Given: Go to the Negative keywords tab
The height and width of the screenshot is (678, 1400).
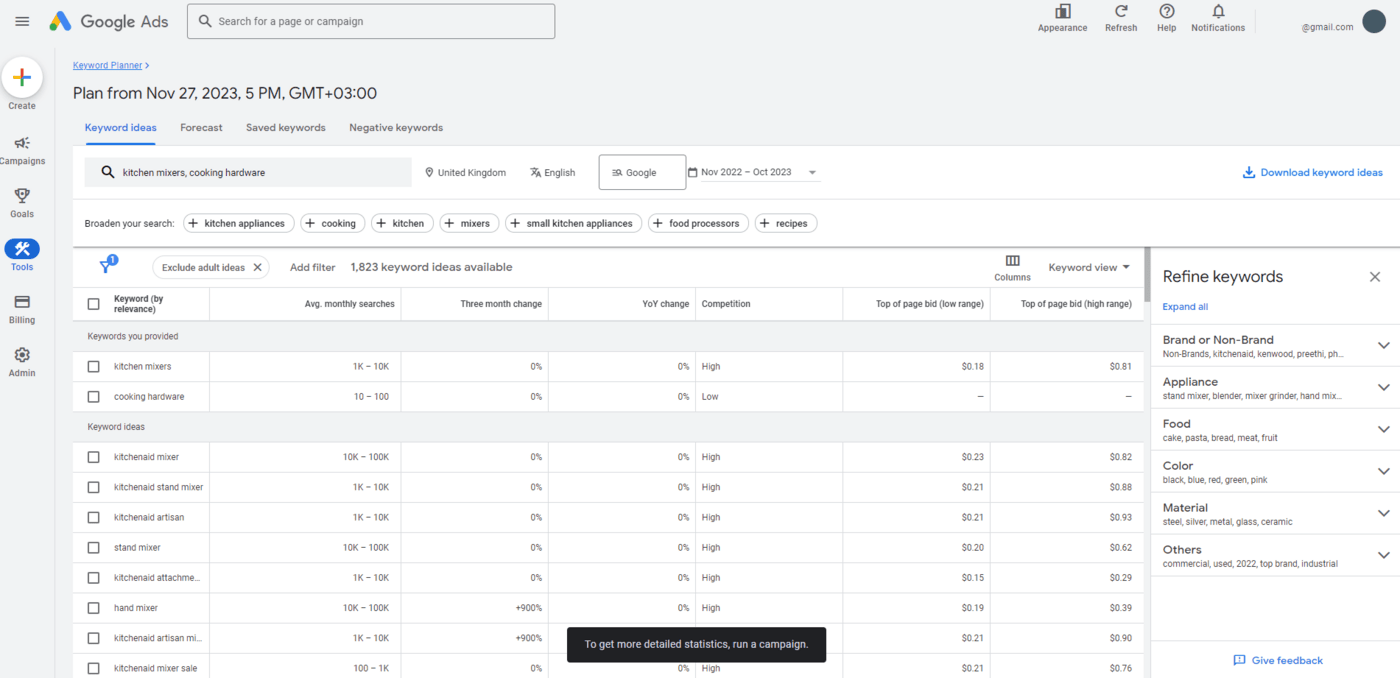Looking at the screenshot, I should pyautogui.click(x=395, y=128).
